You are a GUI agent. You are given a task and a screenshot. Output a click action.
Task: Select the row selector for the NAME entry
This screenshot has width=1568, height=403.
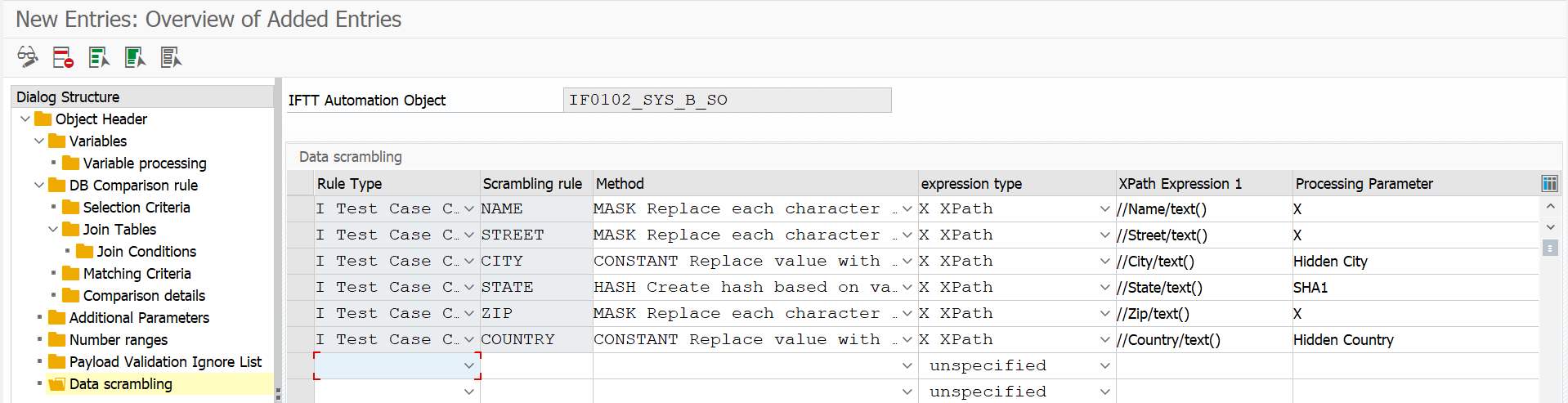(x=300, y=208)
